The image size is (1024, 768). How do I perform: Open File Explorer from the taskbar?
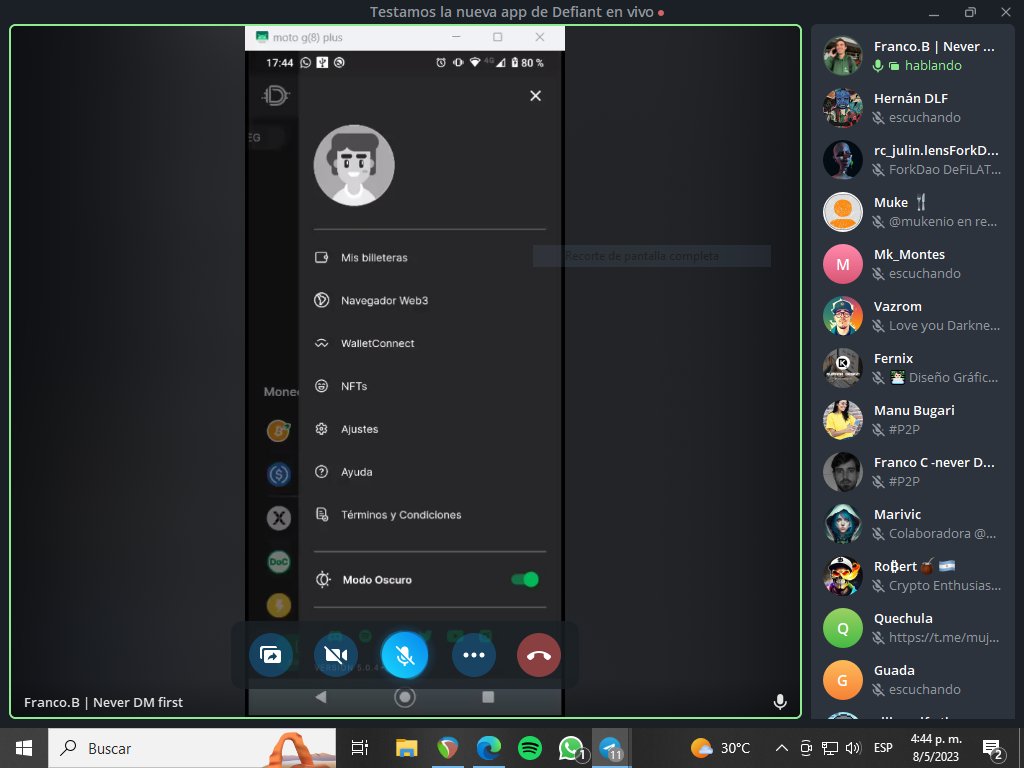[x=406, y=748]
